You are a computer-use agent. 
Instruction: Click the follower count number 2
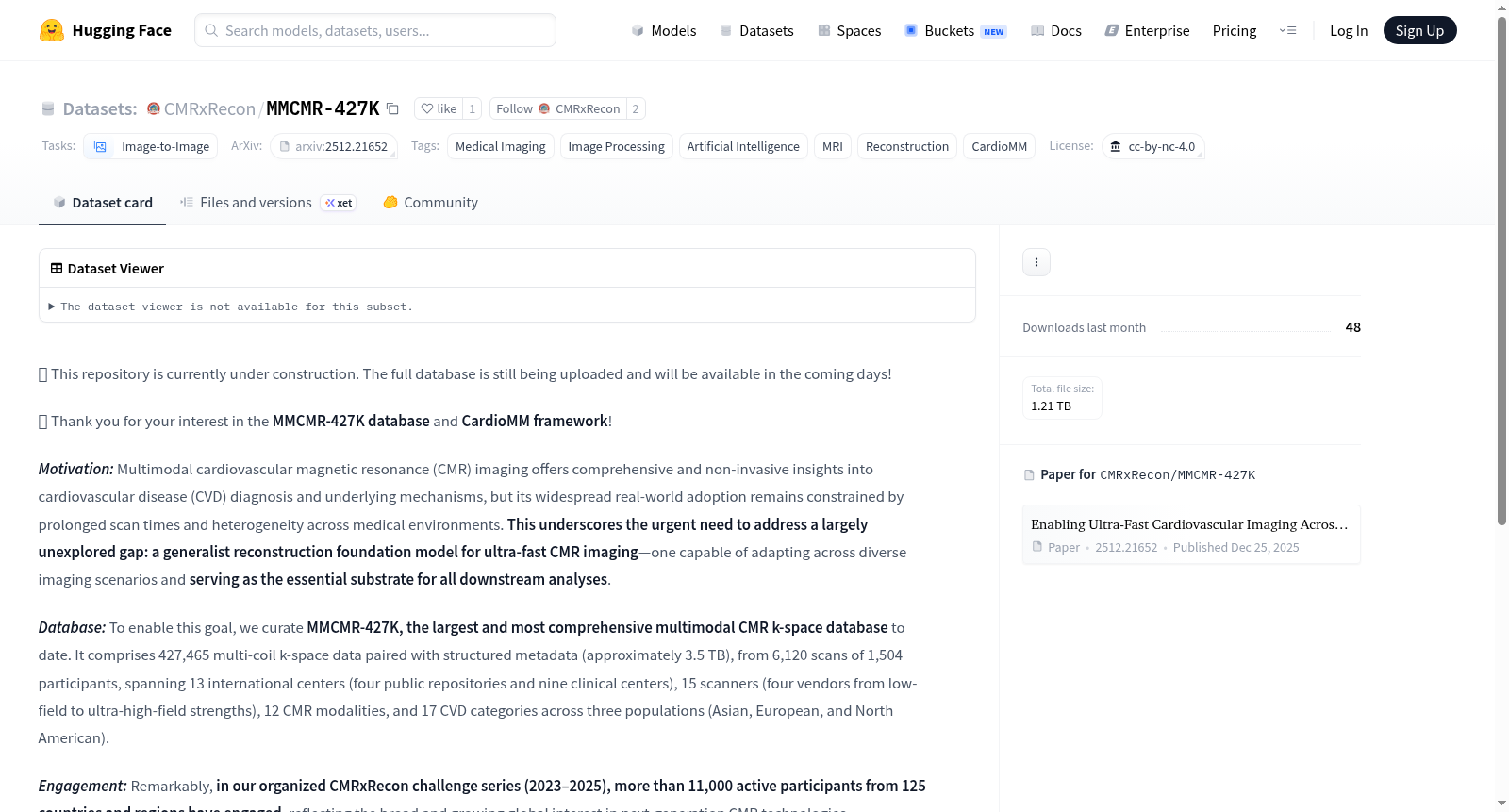pos(636,108)
